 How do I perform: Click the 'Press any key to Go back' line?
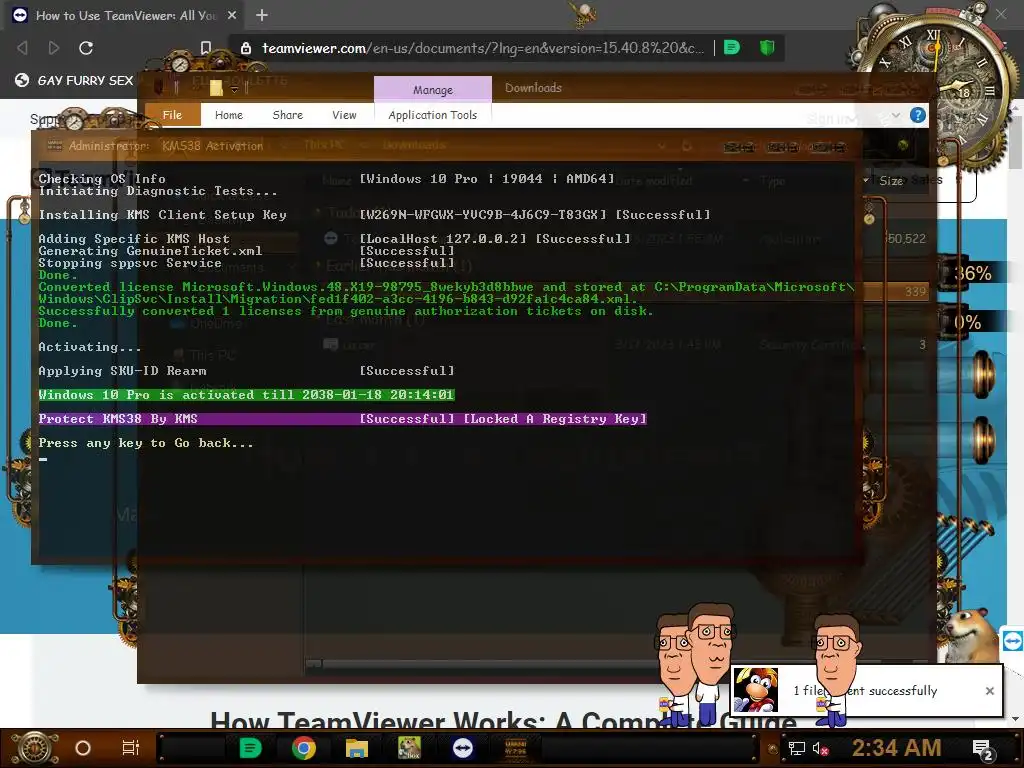pyautogui.click(x=146, y=443)
